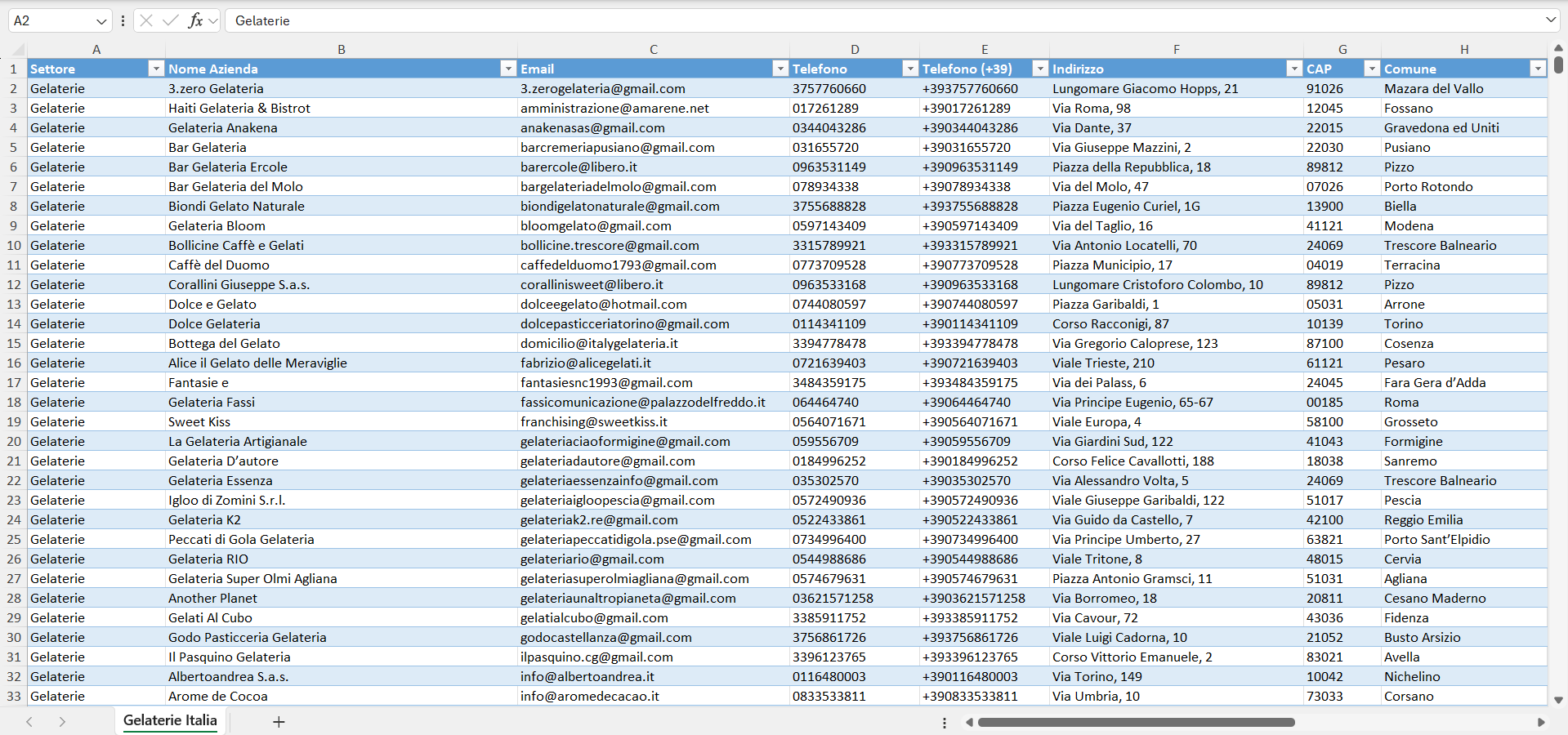The height and width of the screenshot is (735, 1568).
Task: Click the formula bar input with Gelaterie
Action: [882, 20]
